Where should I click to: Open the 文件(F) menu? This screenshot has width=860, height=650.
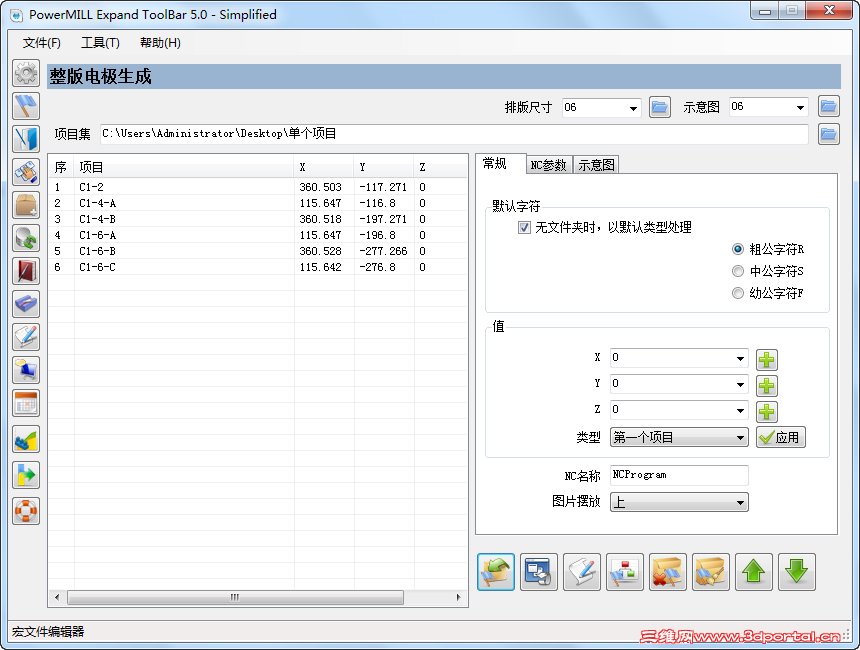42,43
